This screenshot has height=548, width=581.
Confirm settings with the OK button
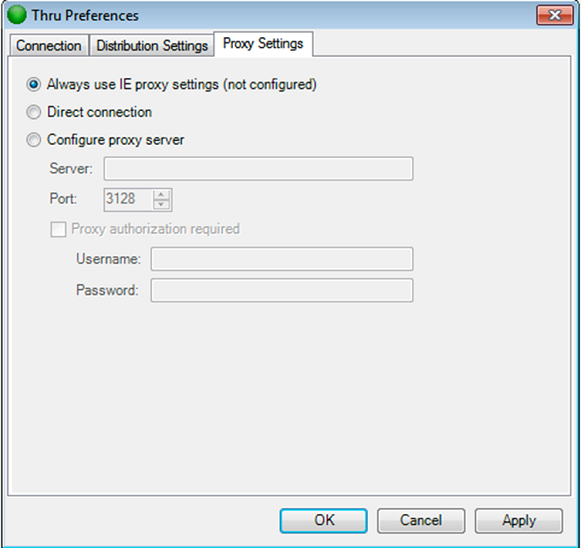click(x=324, y=521)
